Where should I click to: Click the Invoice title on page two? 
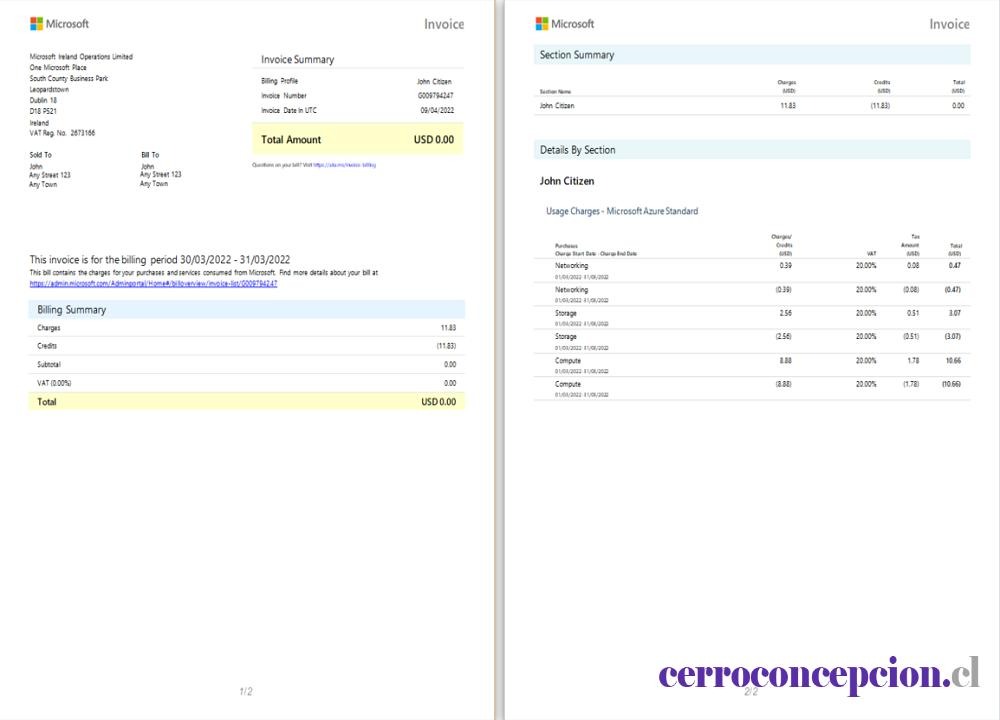pyautogui.click(x=949, y=24)
